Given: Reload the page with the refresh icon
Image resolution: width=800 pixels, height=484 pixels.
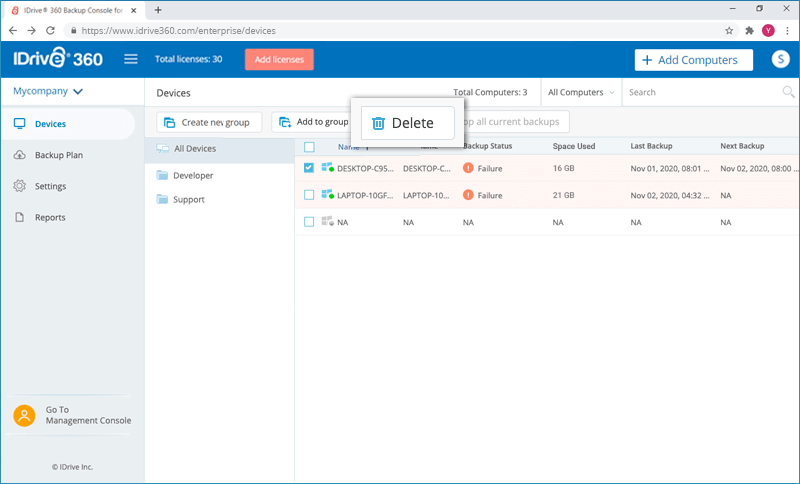Looking at the screenshot, I should pos(50,31).
